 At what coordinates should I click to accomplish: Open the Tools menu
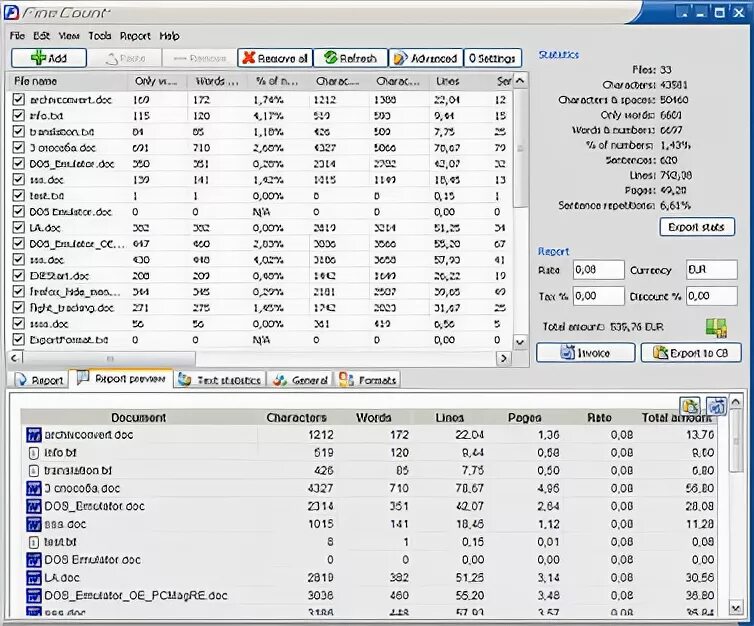[x=100, y=36]
